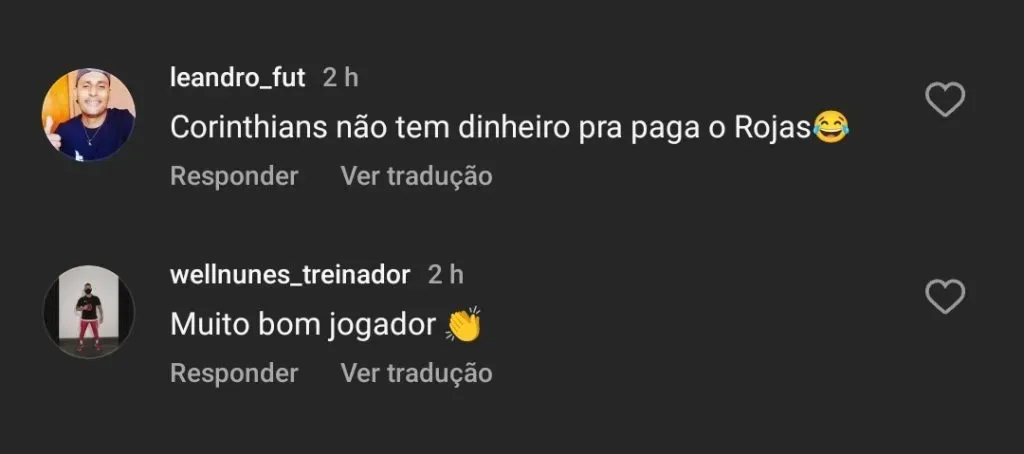Click the 'Muito bom jogador' comment text
The width and height of the screenshot is (1024, 454).
[303, 326]
